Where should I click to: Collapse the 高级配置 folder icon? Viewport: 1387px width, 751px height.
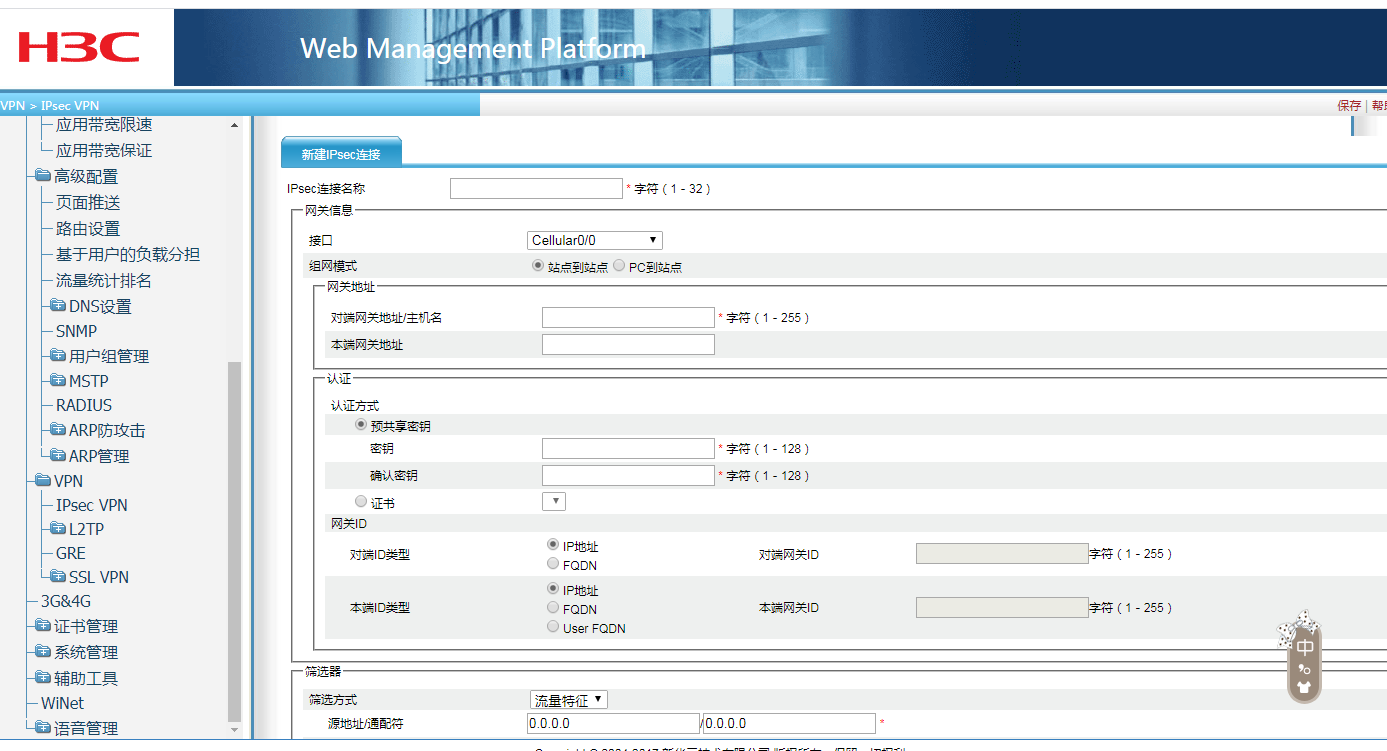pos(42,176)
